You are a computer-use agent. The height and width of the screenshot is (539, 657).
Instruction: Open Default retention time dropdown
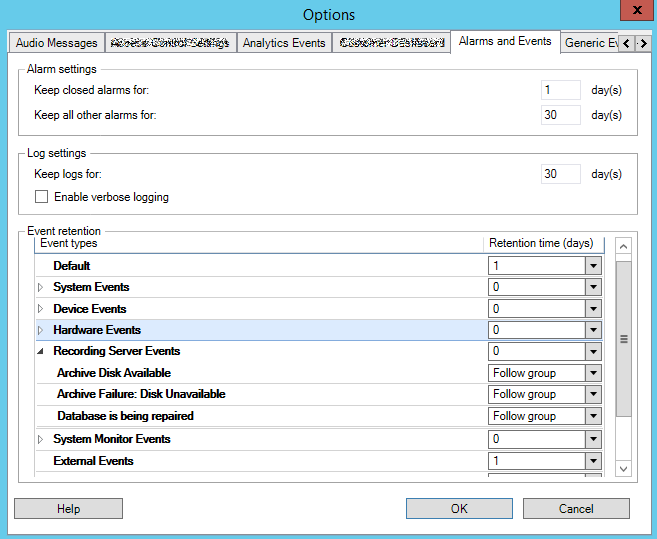(x=593, y=266)
